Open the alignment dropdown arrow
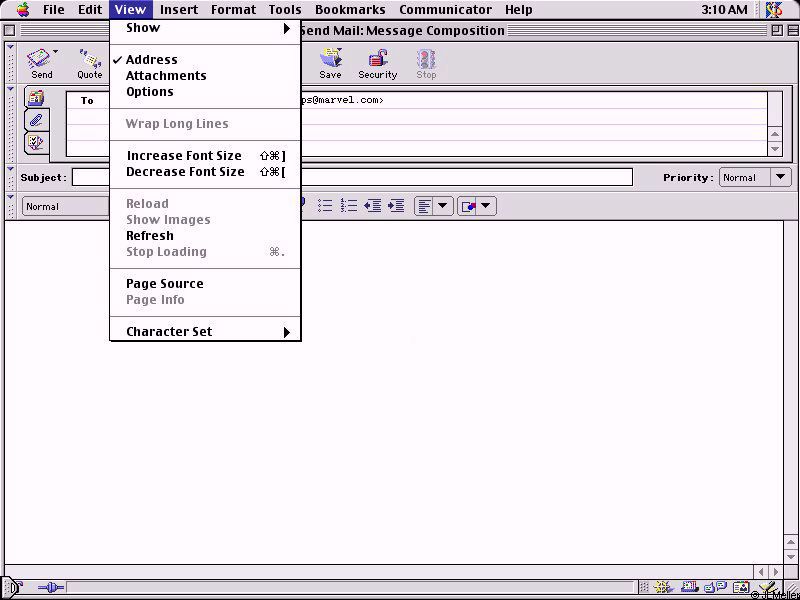 point(442,206)
